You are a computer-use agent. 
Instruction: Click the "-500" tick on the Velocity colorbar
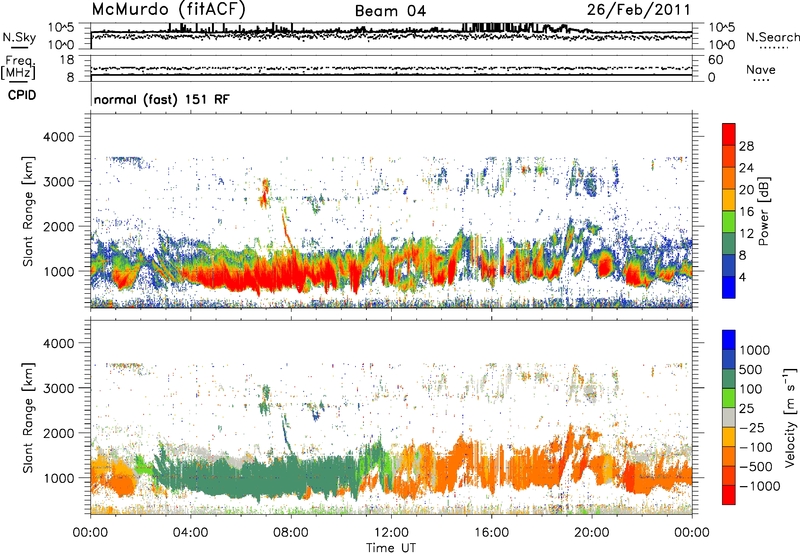[756, 467]
